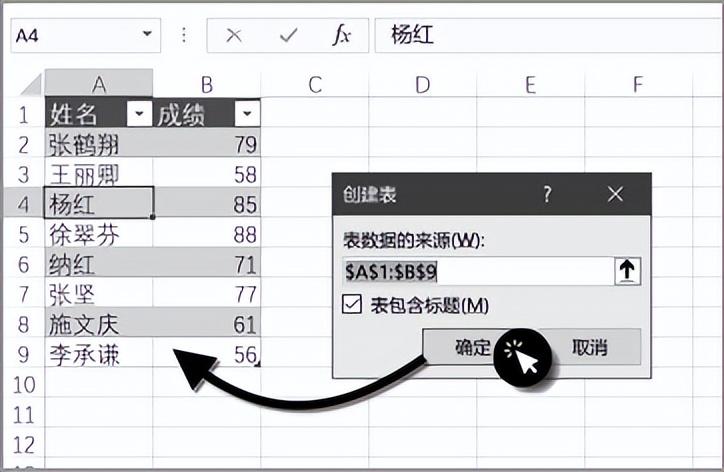The height and width of the screenshot is (472, 724).
Task: Toggle the 表包含标题 checkbox
Action: point(351,305)
